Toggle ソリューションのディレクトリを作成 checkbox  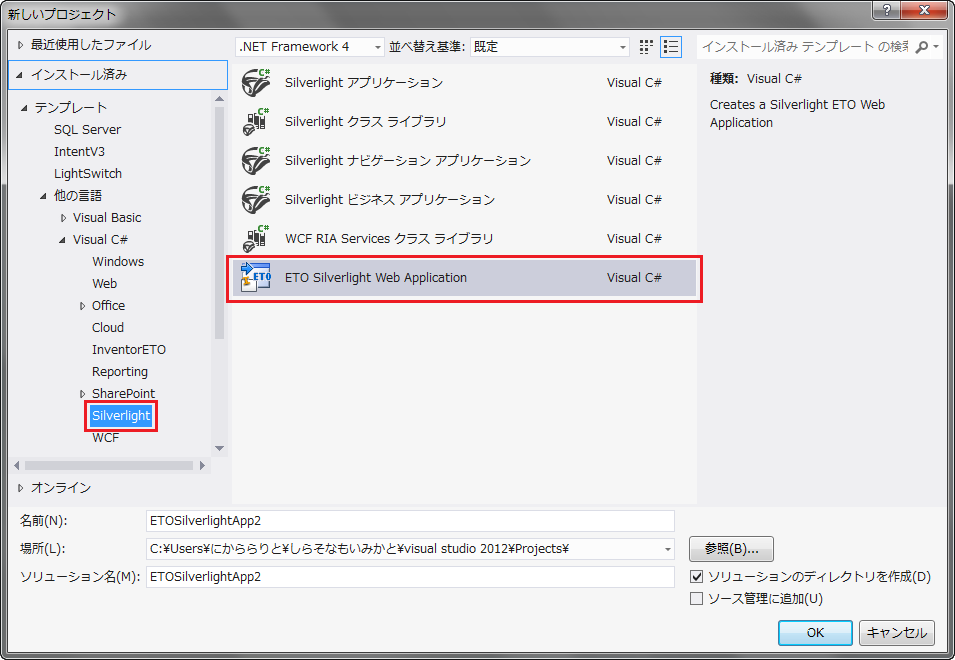697,577
